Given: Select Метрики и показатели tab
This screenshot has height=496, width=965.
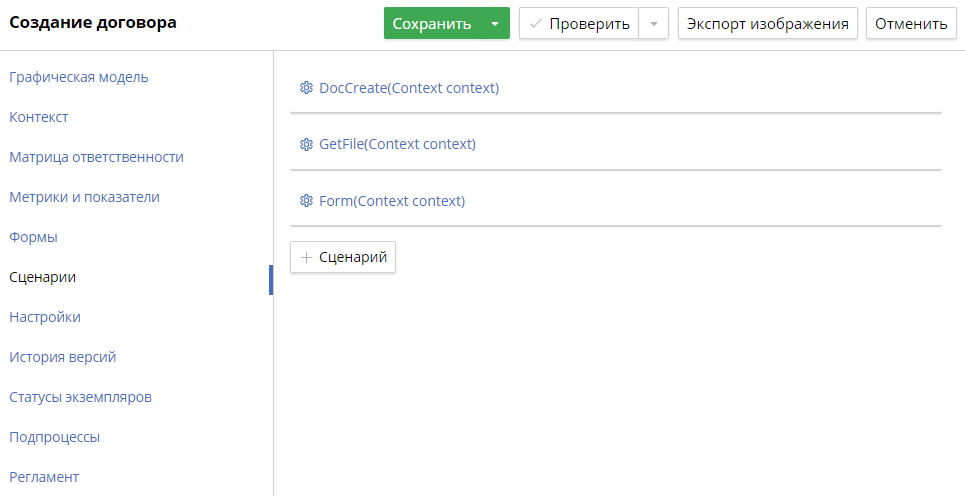Looking at the screenshot, I should coord(84,197).
